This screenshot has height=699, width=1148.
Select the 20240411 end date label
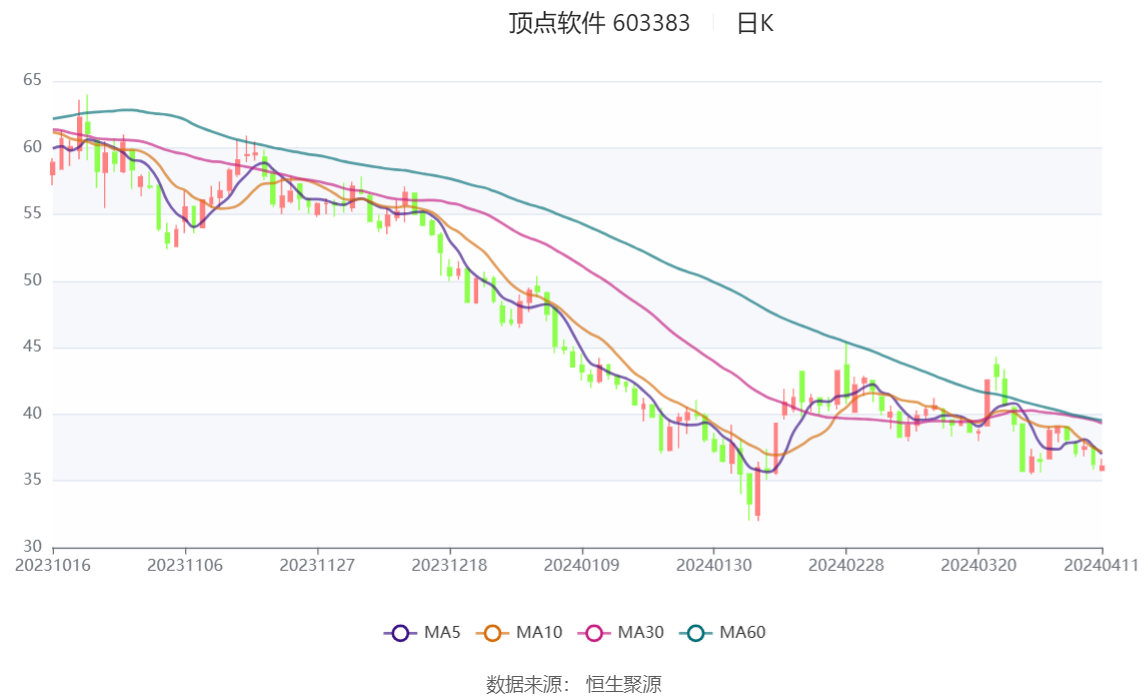click(1102, 565)
